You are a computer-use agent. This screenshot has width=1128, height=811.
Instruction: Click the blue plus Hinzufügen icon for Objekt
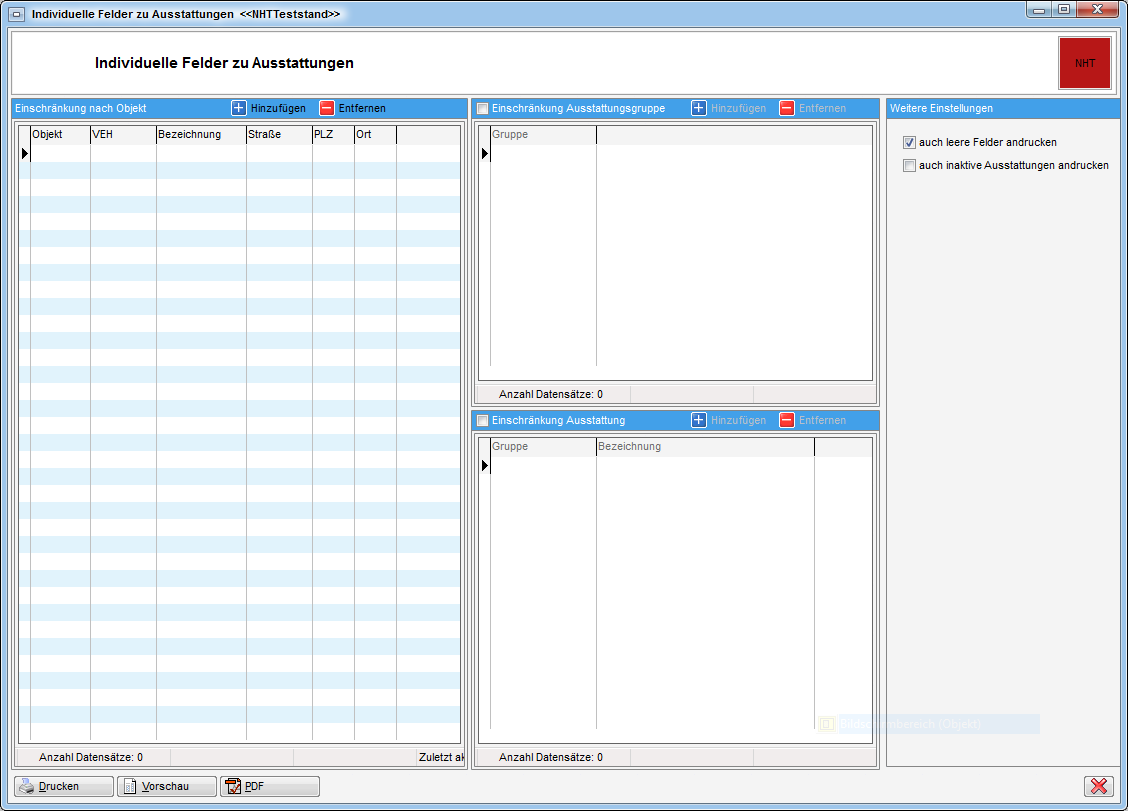point(239,108)
